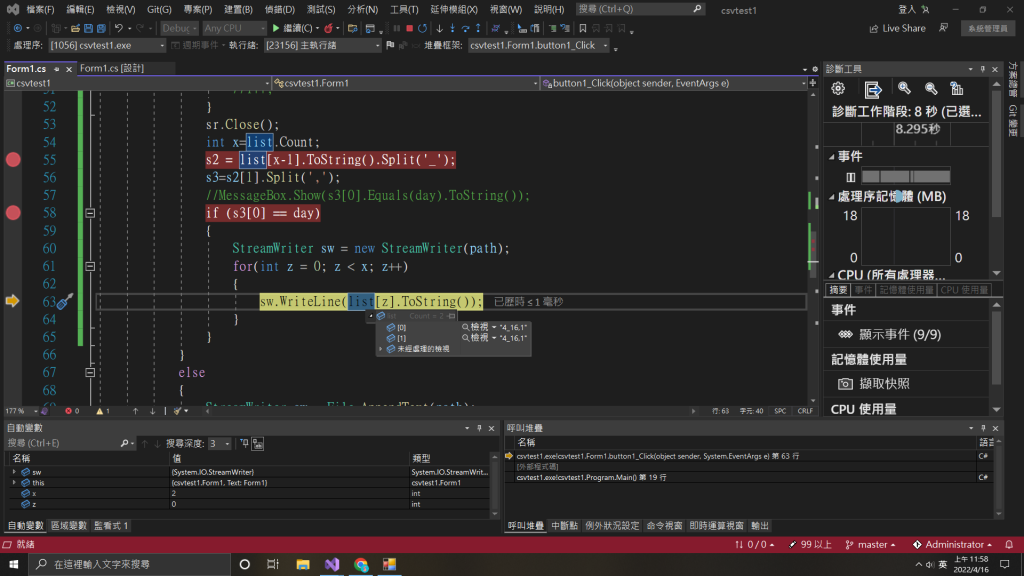Toggle the breakpoint on line 58
The height and width of the screenshot is (576, 1024).
pyautogui.click(x=13, y=213)
